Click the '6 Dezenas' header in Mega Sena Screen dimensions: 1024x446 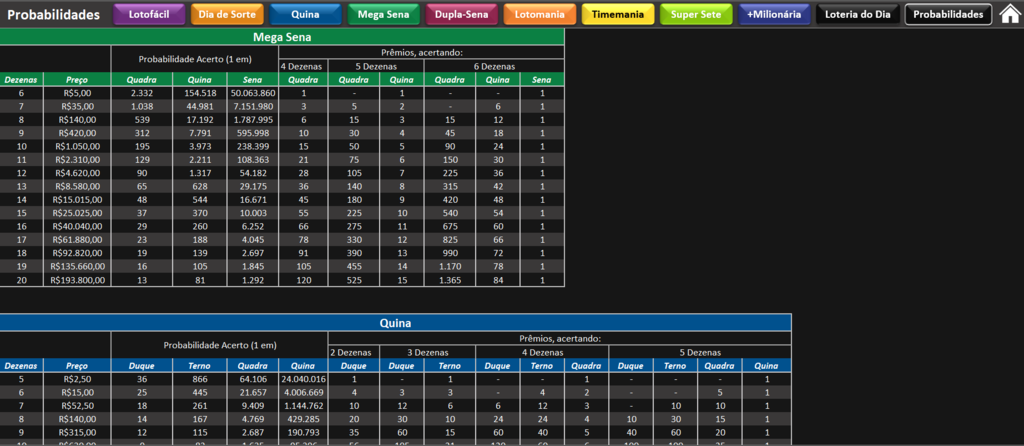(494, 66)
